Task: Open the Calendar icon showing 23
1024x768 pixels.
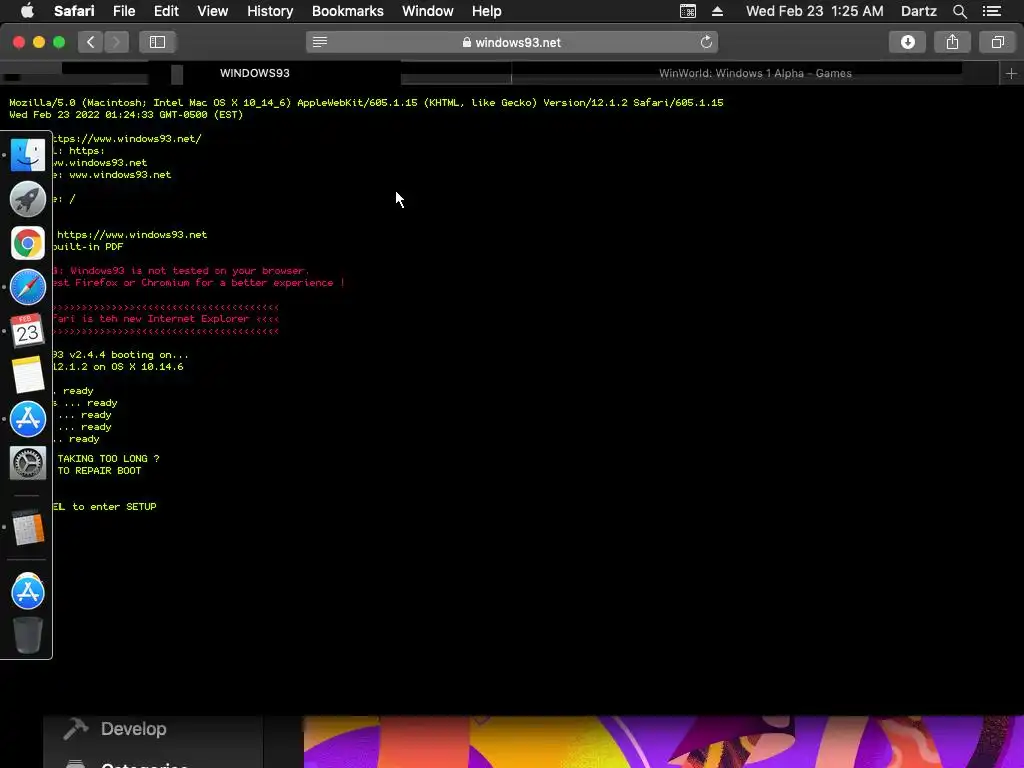Action: [x=27, y=330]
